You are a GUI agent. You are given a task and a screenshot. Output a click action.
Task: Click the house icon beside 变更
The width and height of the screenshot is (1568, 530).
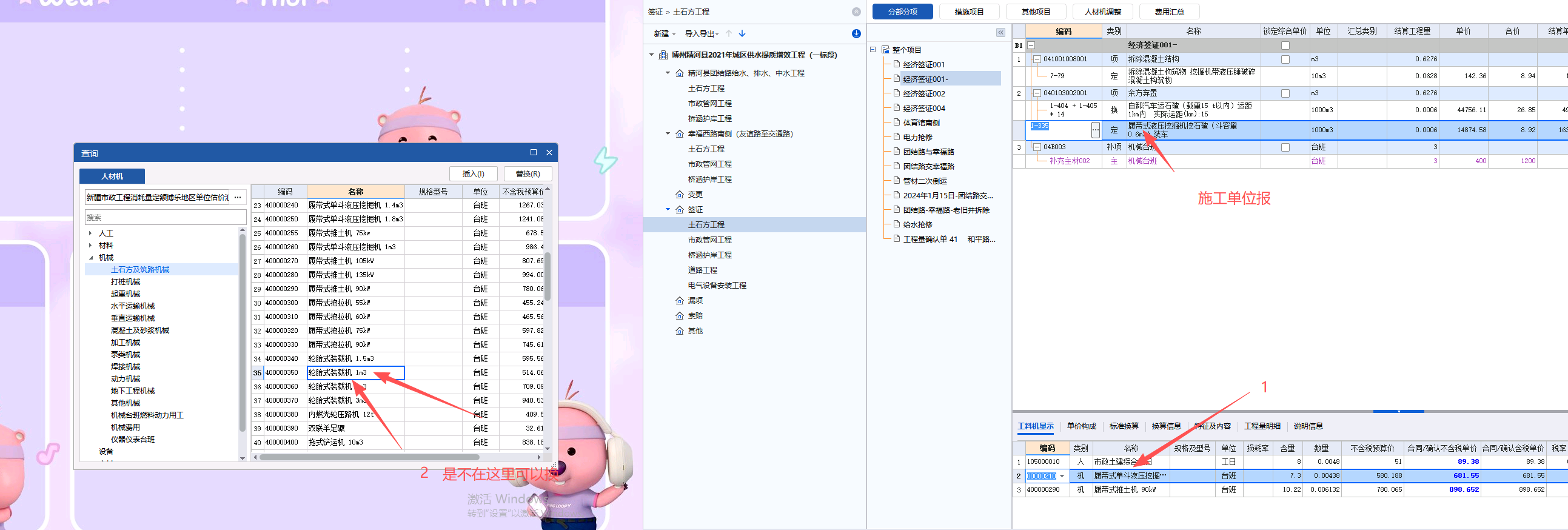pos(680,194)
